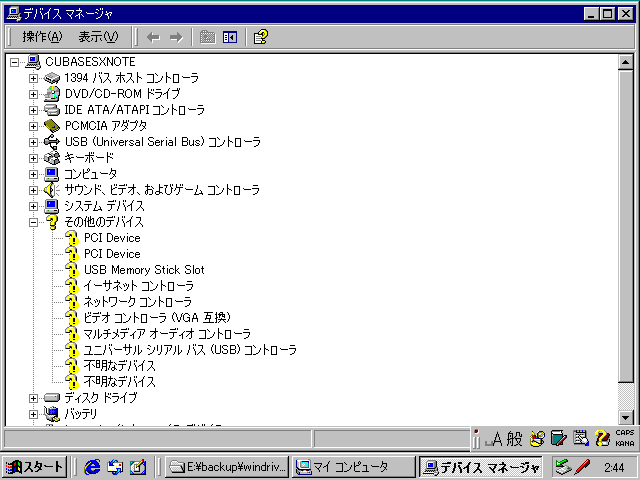The height and width of the screenshot is (480, 640).
Task: Select ビデオ コントローラ (VGA 互換)
Action: coord(157,318)
